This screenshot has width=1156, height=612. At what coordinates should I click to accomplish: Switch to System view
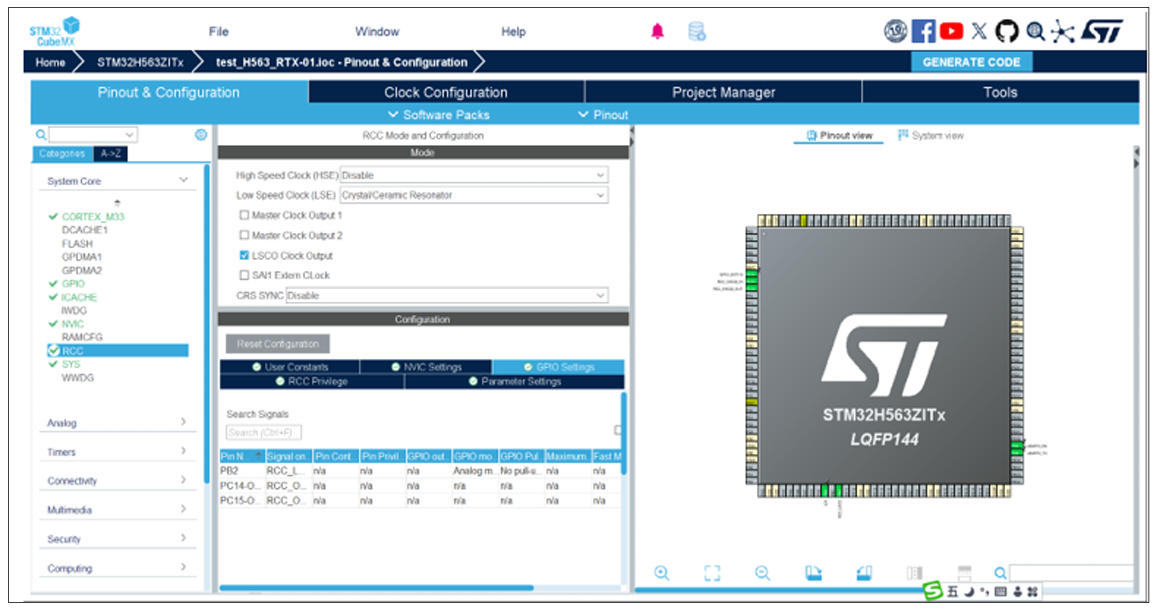coord(930,135)
